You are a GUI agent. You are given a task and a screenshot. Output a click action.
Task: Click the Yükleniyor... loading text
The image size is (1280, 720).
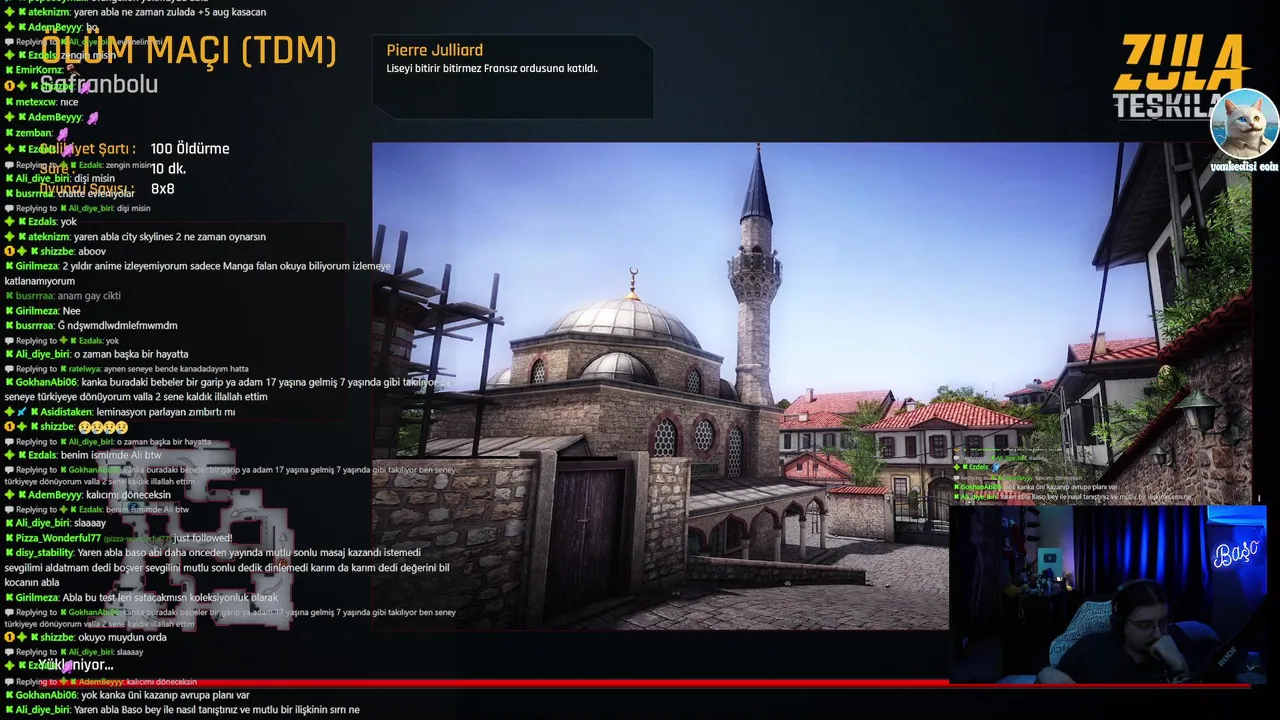point(76,665)
